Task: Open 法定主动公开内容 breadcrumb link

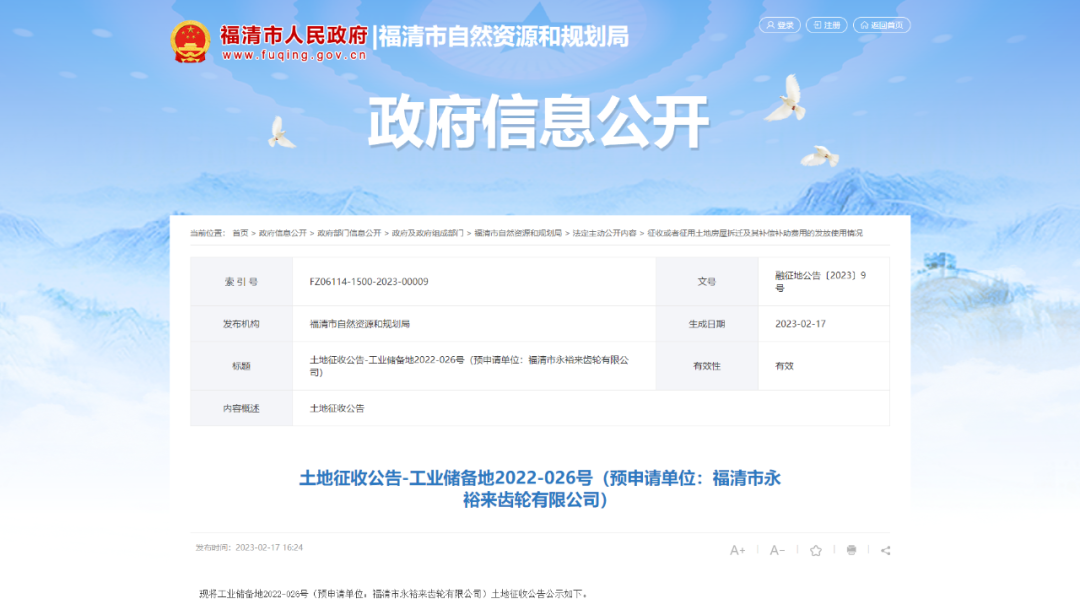Action: (x=604, y=233)
